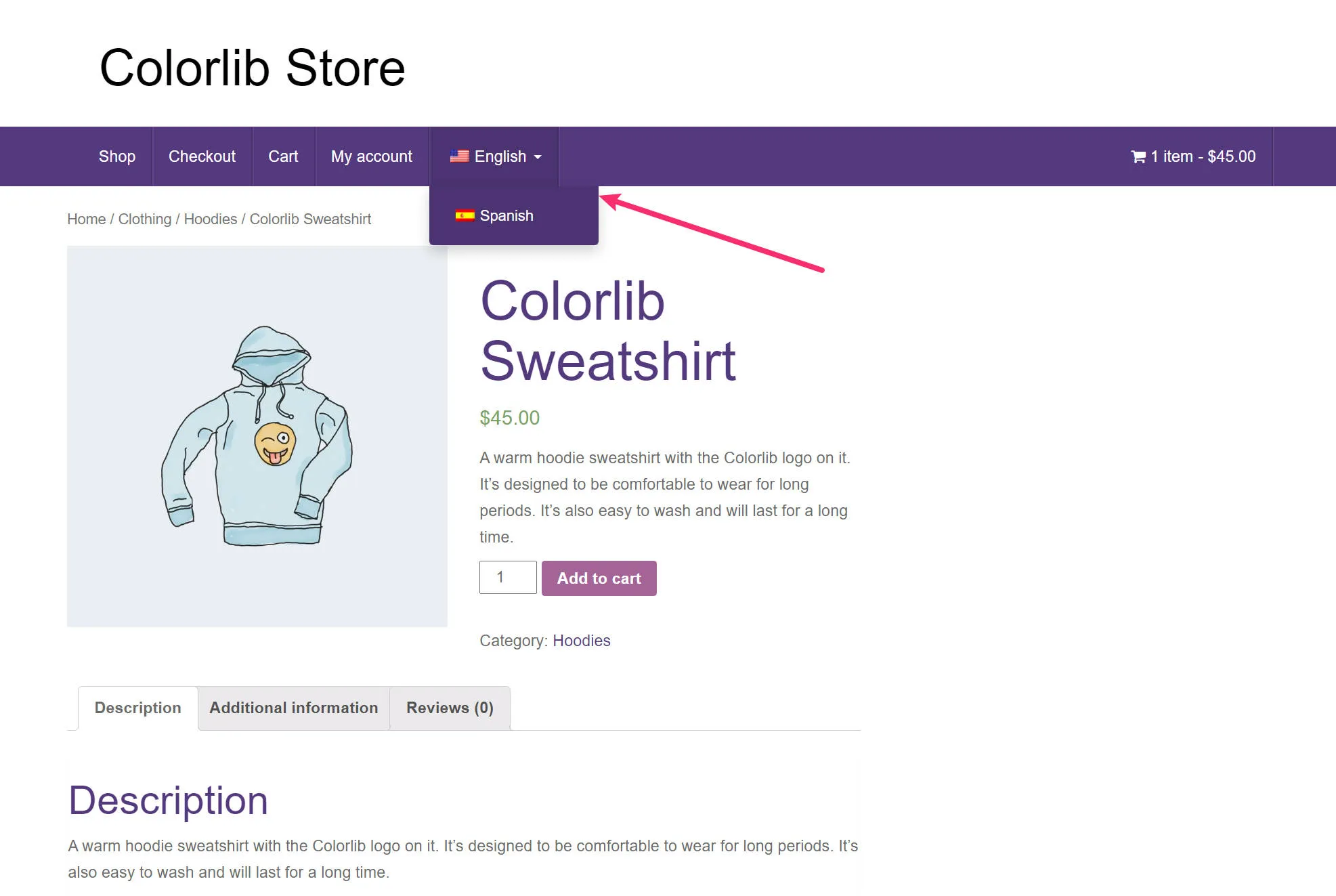
Task: Open the hoodie product image thumbnail
Action: click(257, 437)
